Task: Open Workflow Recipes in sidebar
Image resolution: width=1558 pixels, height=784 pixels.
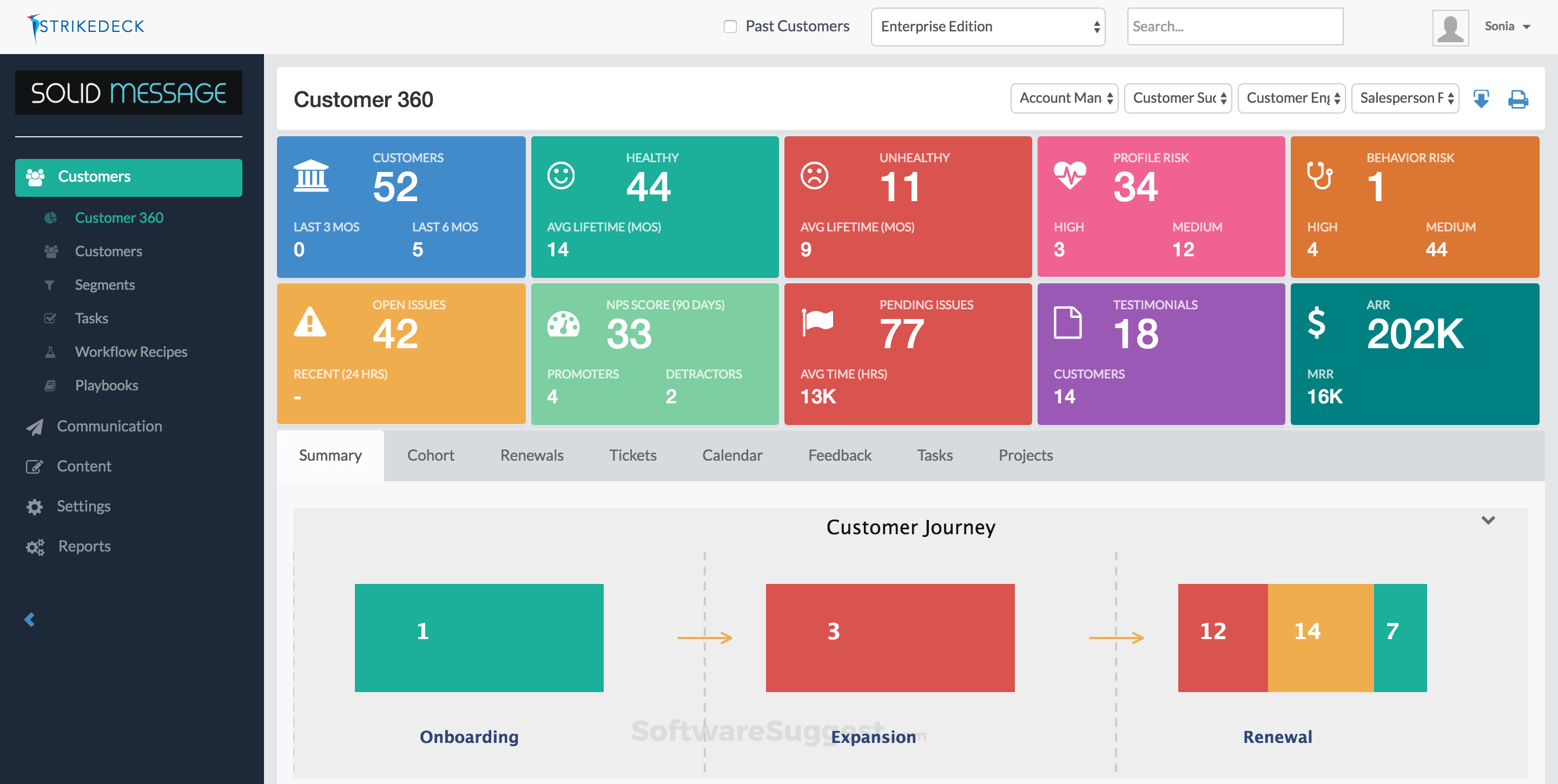Action: (x=130, y=352)
